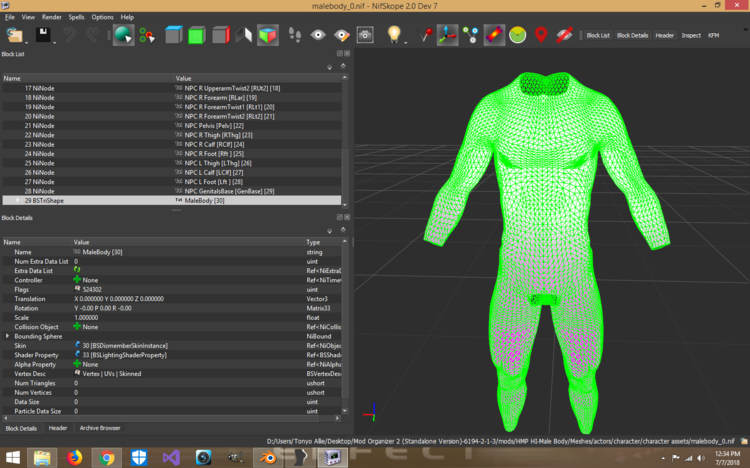Open the Load file icon

click(x=14, y=35)
